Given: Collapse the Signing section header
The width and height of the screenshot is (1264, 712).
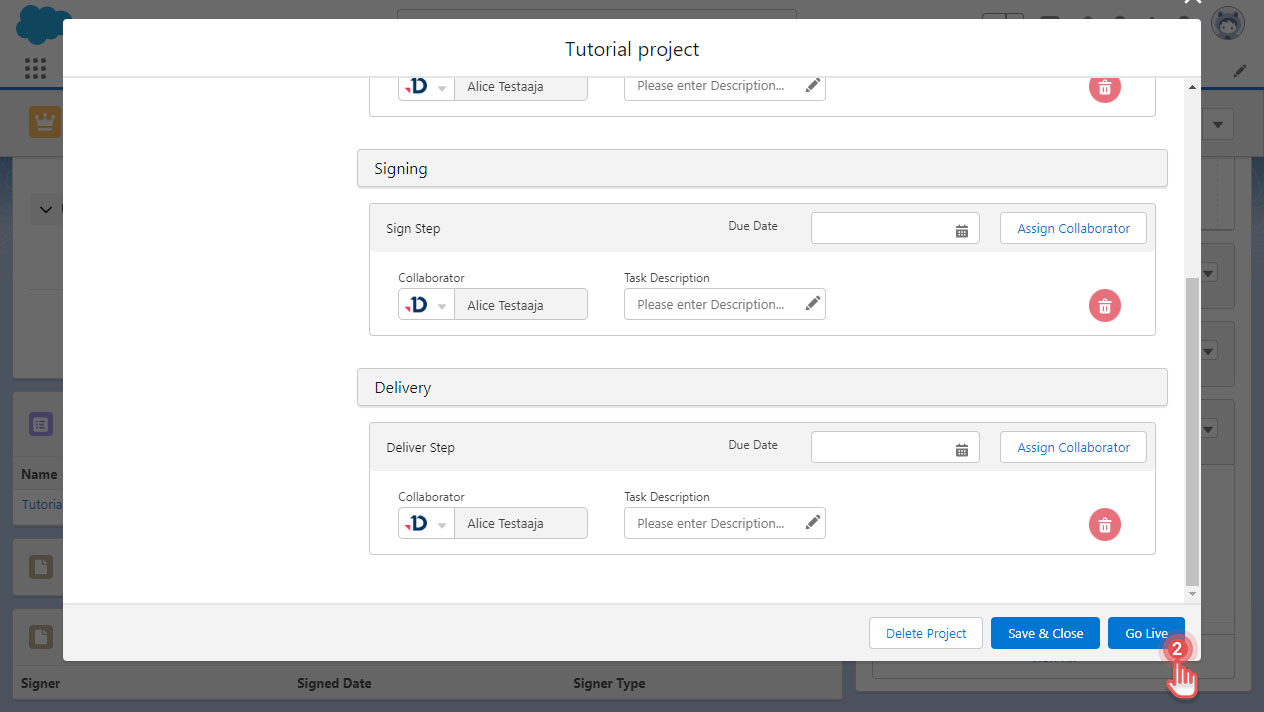Looking at the screenshot, I should click(x=761, y=168).
